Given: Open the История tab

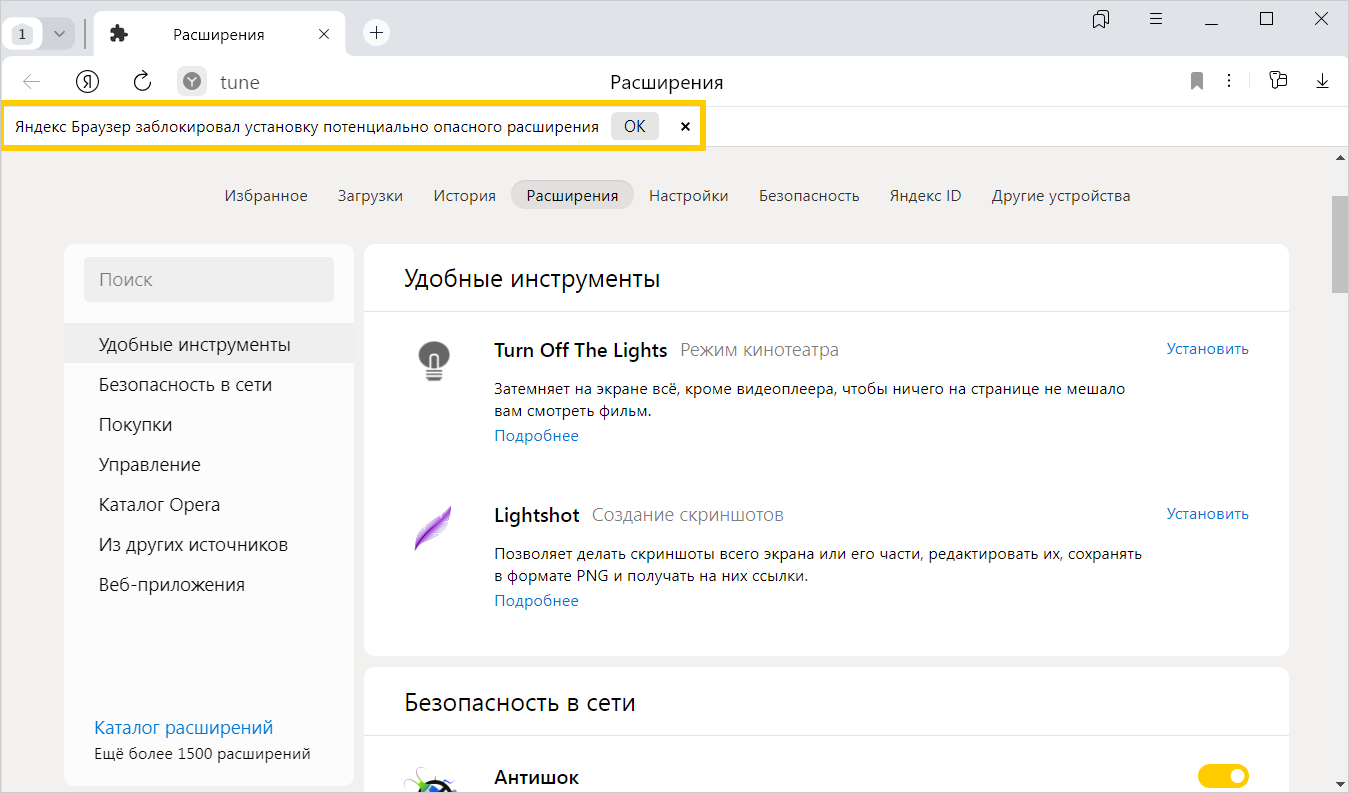Looking at the screenshot, I should point(464,196).
